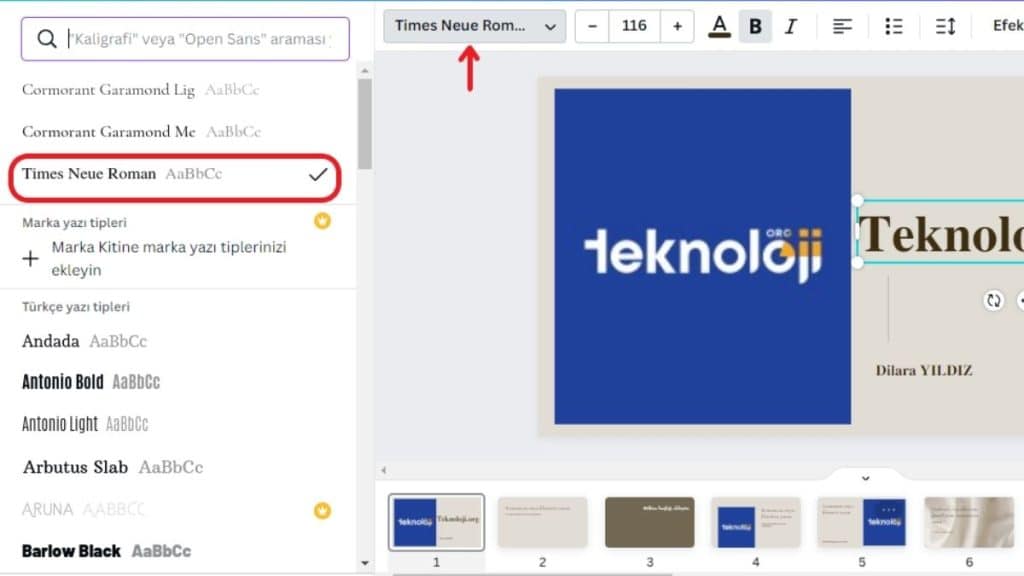Collapse the slide thumbnail strip chevron
The height and width of the screenshot is (576, 1024).
coord(865,478)
